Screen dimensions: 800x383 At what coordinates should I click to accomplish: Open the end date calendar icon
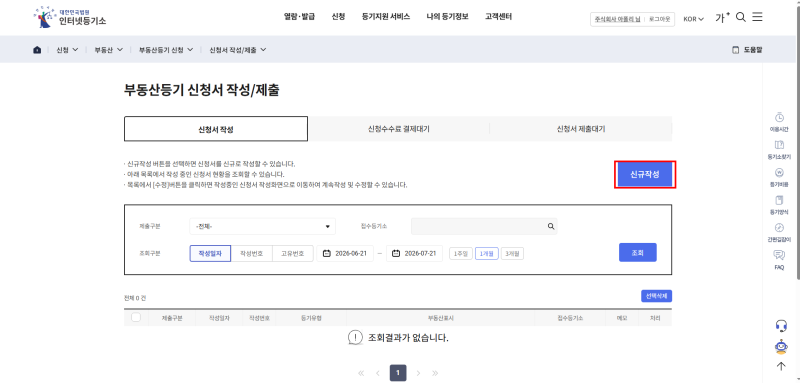point(396,253)
